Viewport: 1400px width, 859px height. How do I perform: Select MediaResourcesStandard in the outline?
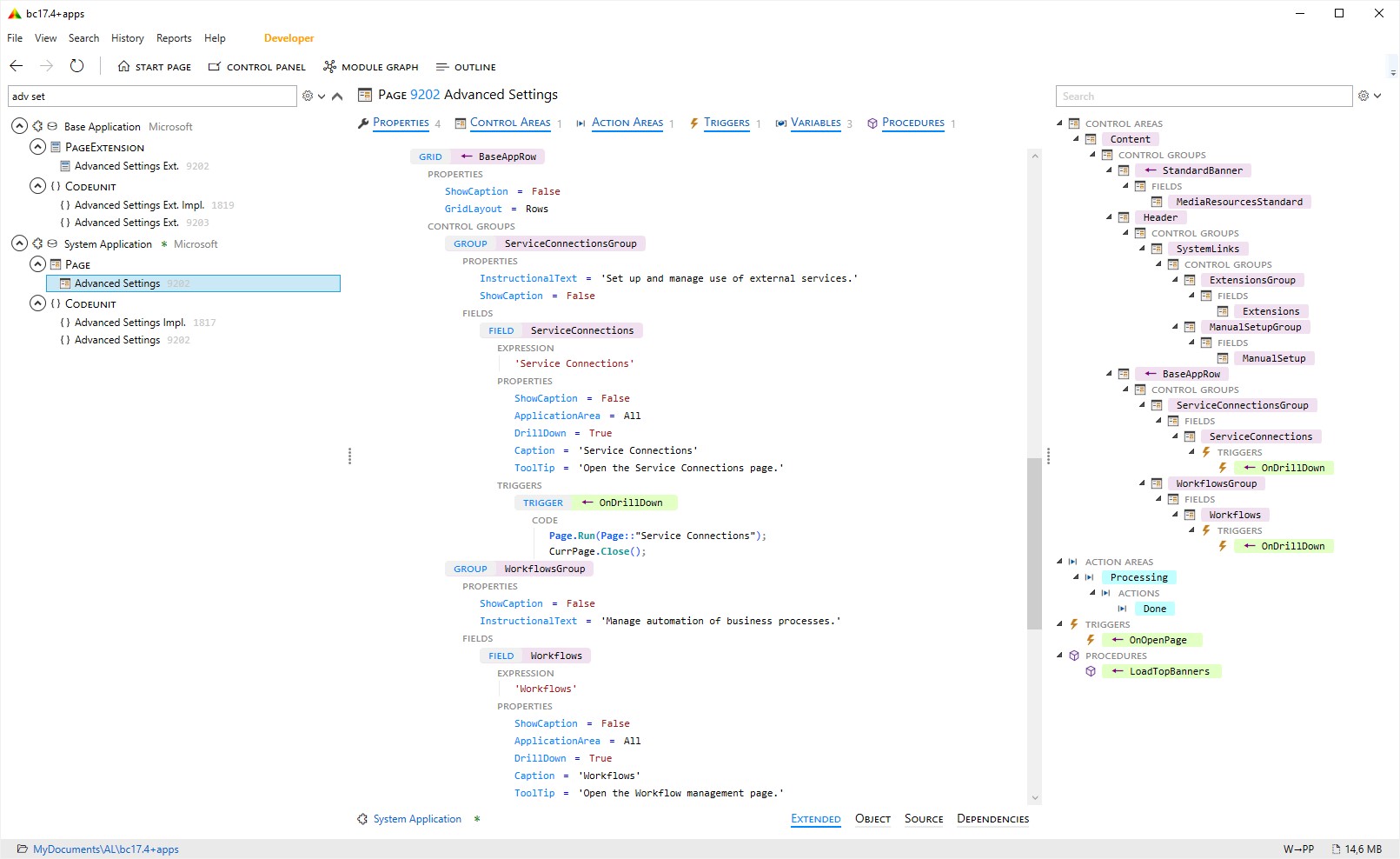1239,202
